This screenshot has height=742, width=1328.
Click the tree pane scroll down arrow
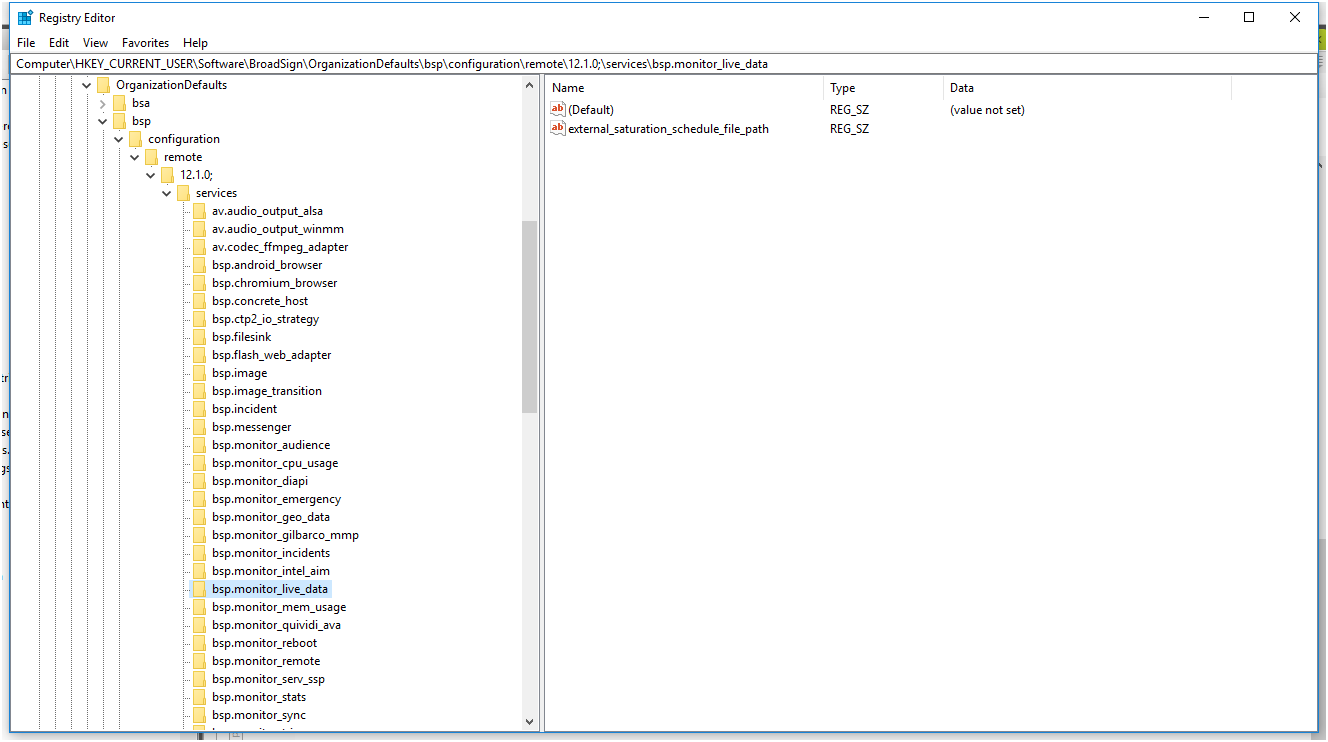tap(530, 720)
